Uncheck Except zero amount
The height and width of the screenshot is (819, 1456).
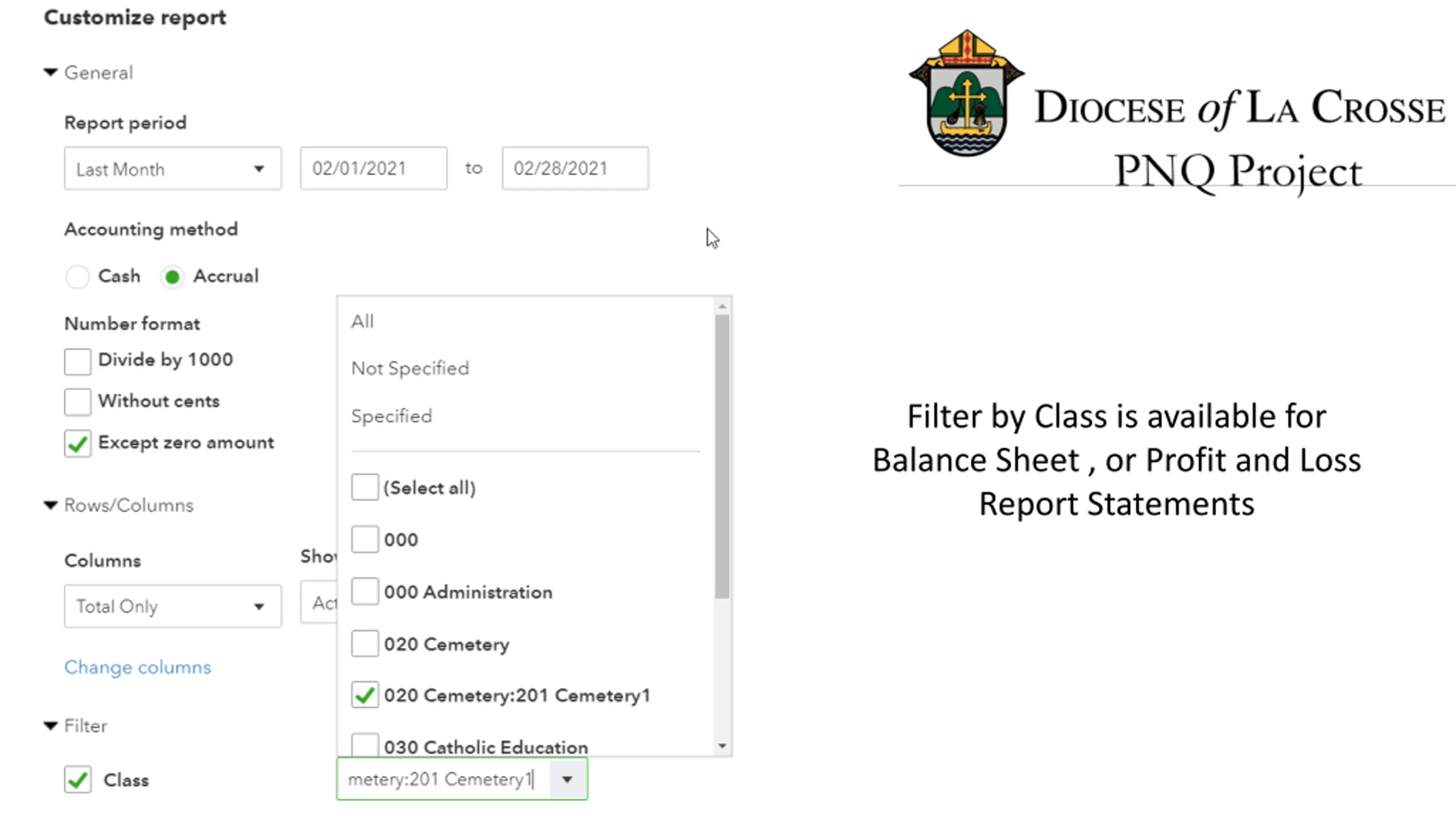78,444
